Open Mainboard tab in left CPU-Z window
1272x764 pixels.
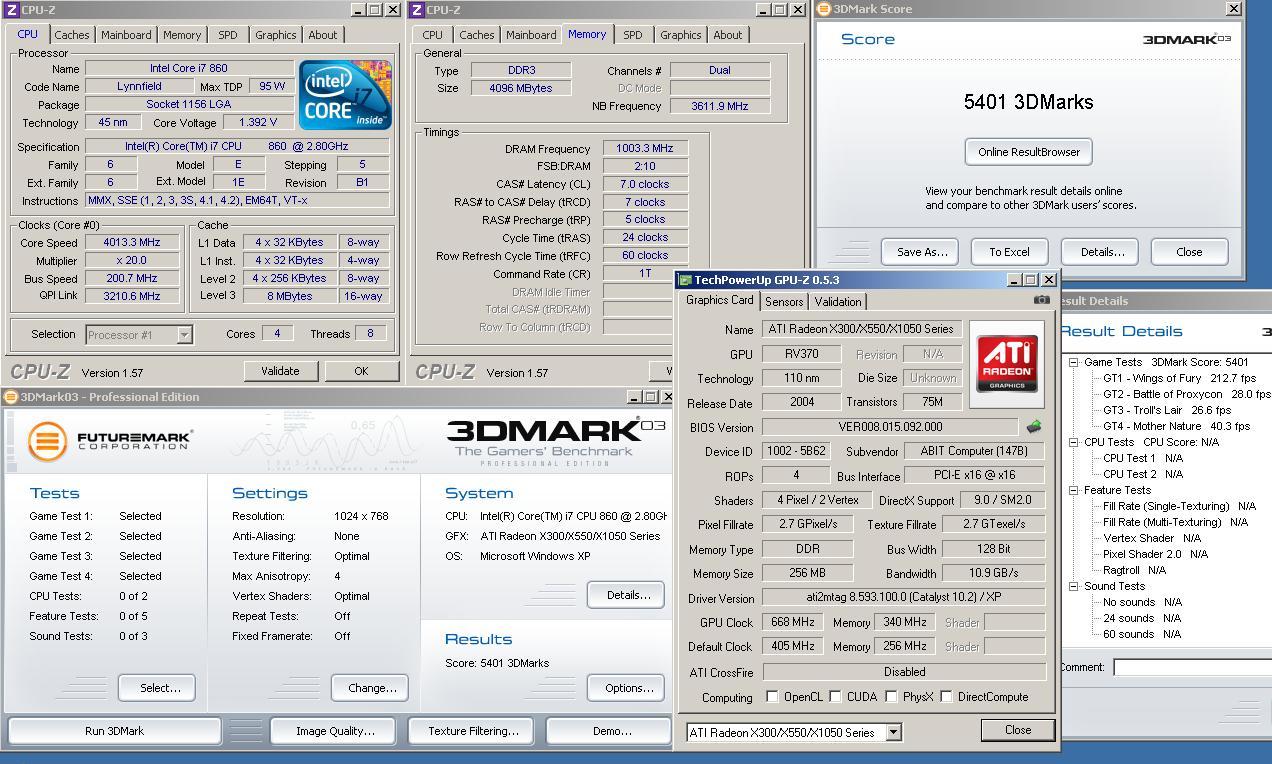pos(126,35)
